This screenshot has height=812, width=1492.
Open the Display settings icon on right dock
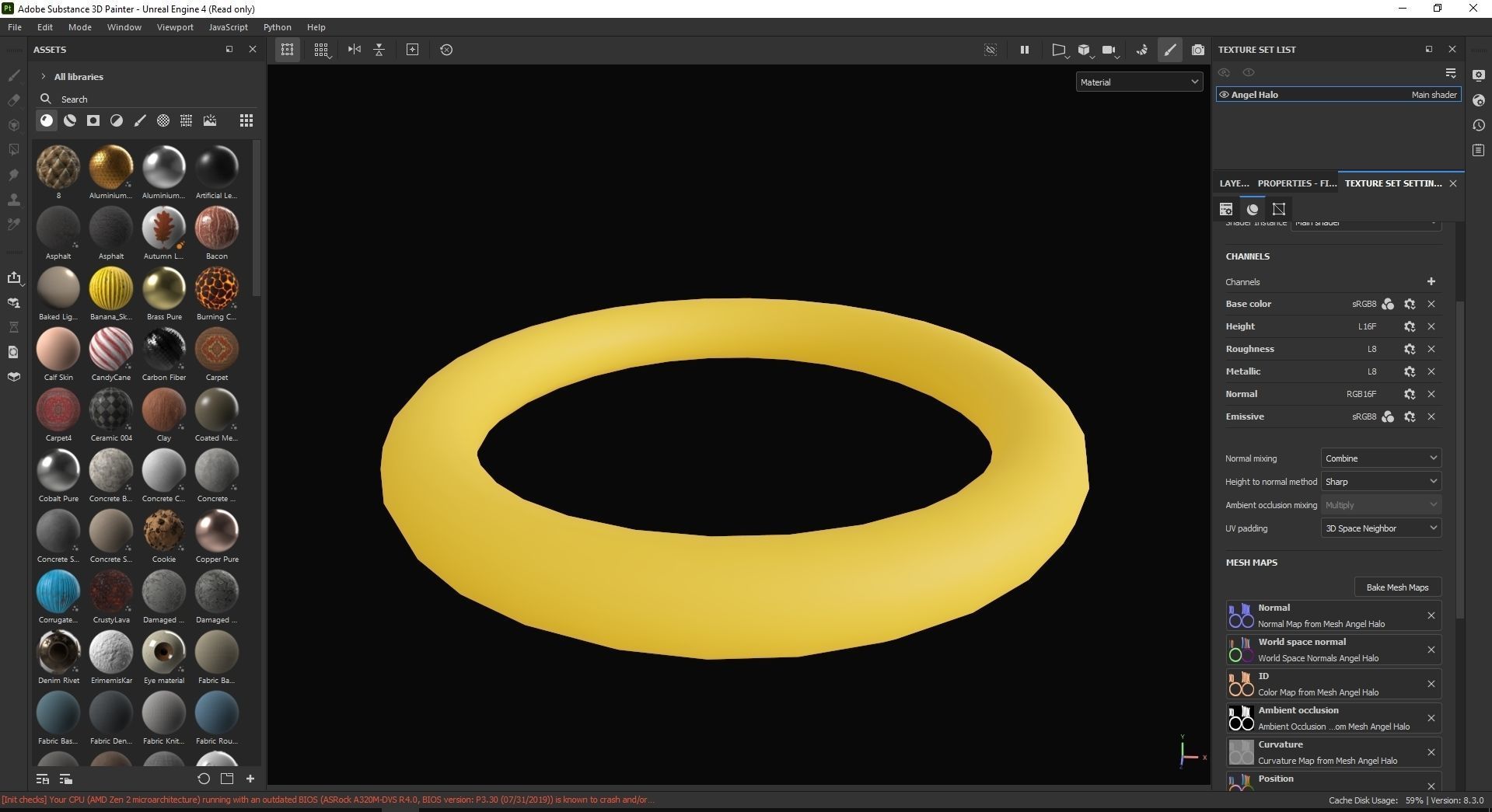click(x=1479, y=75)
